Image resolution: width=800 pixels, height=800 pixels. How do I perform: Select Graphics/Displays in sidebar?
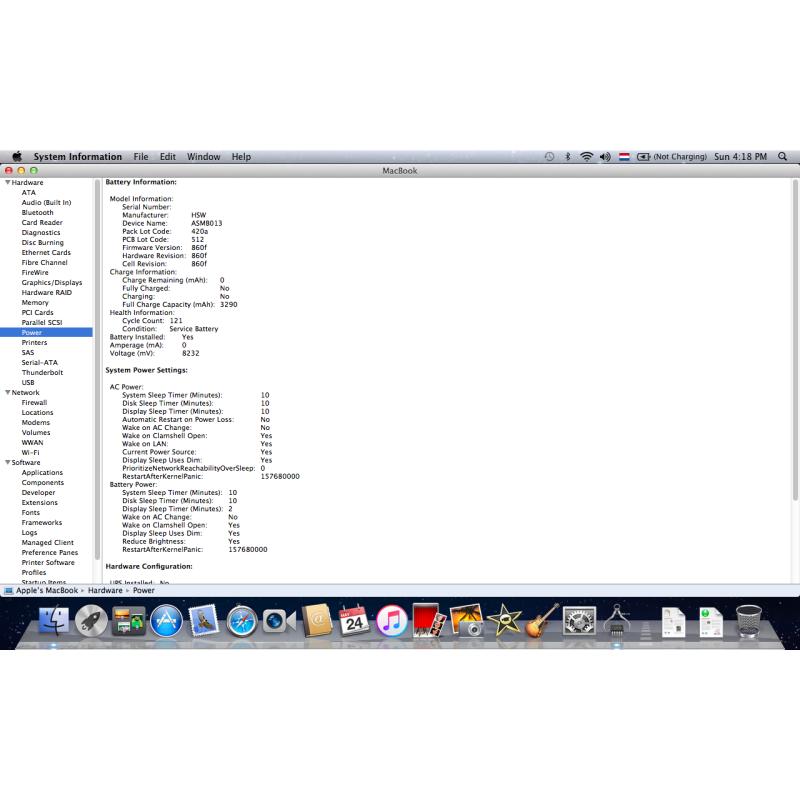(52, 282)
